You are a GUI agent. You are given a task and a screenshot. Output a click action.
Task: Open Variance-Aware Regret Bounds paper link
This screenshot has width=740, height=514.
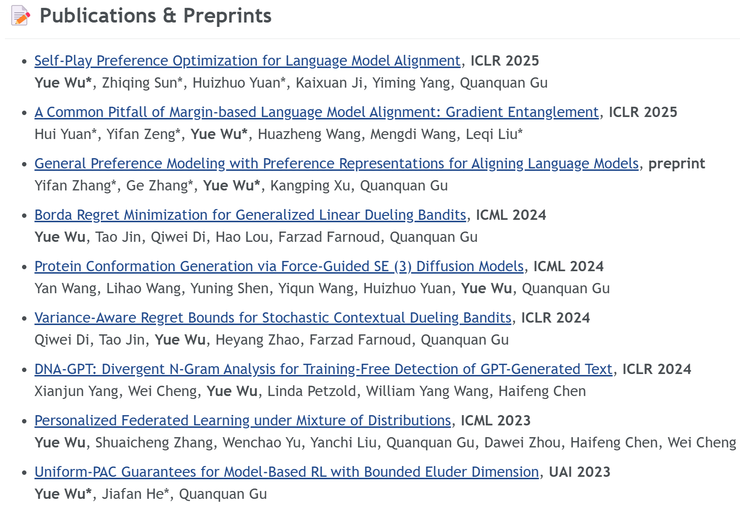pyautogui.click(x=273, y=318)
